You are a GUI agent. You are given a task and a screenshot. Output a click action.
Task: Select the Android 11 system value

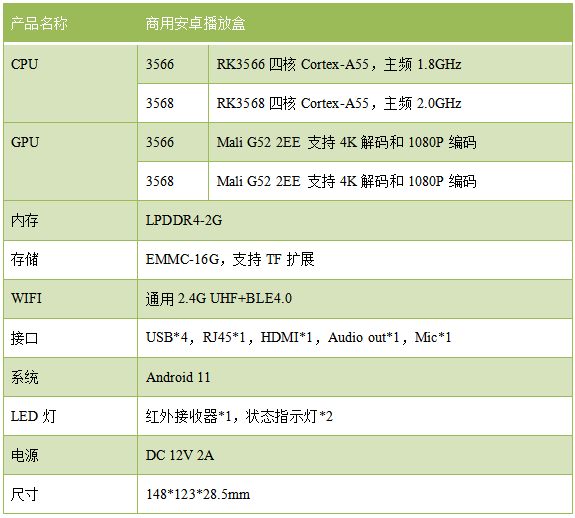pos(178,377)
